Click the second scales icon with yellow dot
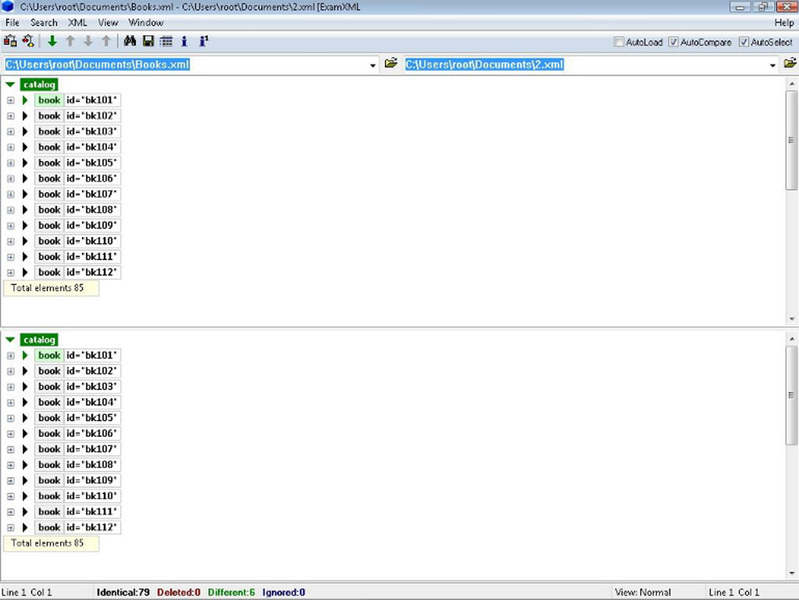 pos(28,41)
